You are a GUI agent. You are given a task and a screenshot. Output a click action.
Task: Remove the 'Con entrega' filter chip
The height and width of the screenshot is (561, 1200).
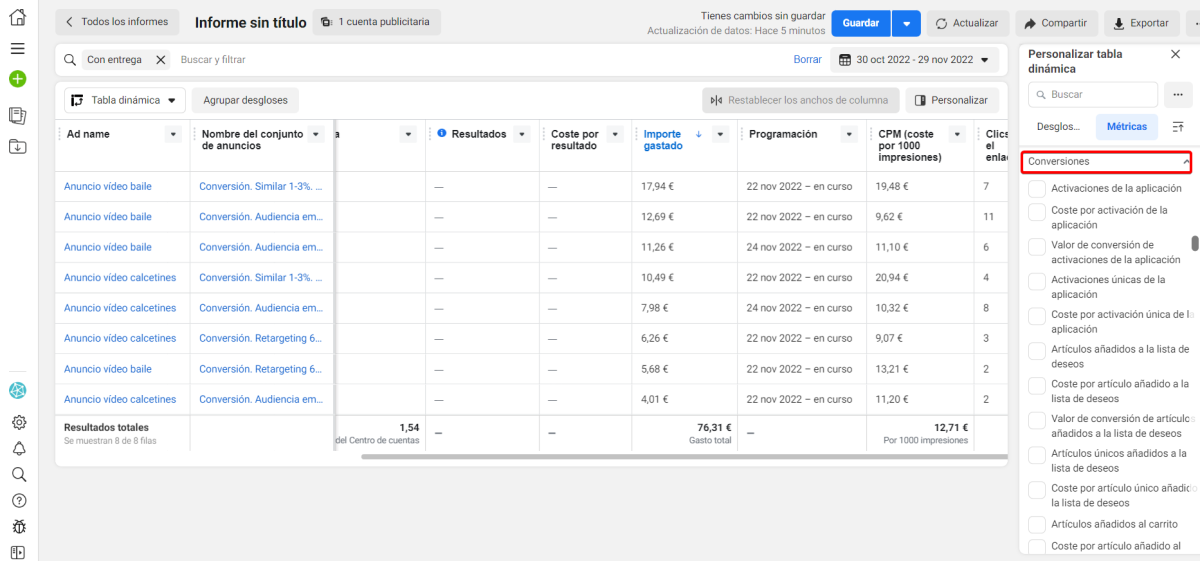coord(160,60)
